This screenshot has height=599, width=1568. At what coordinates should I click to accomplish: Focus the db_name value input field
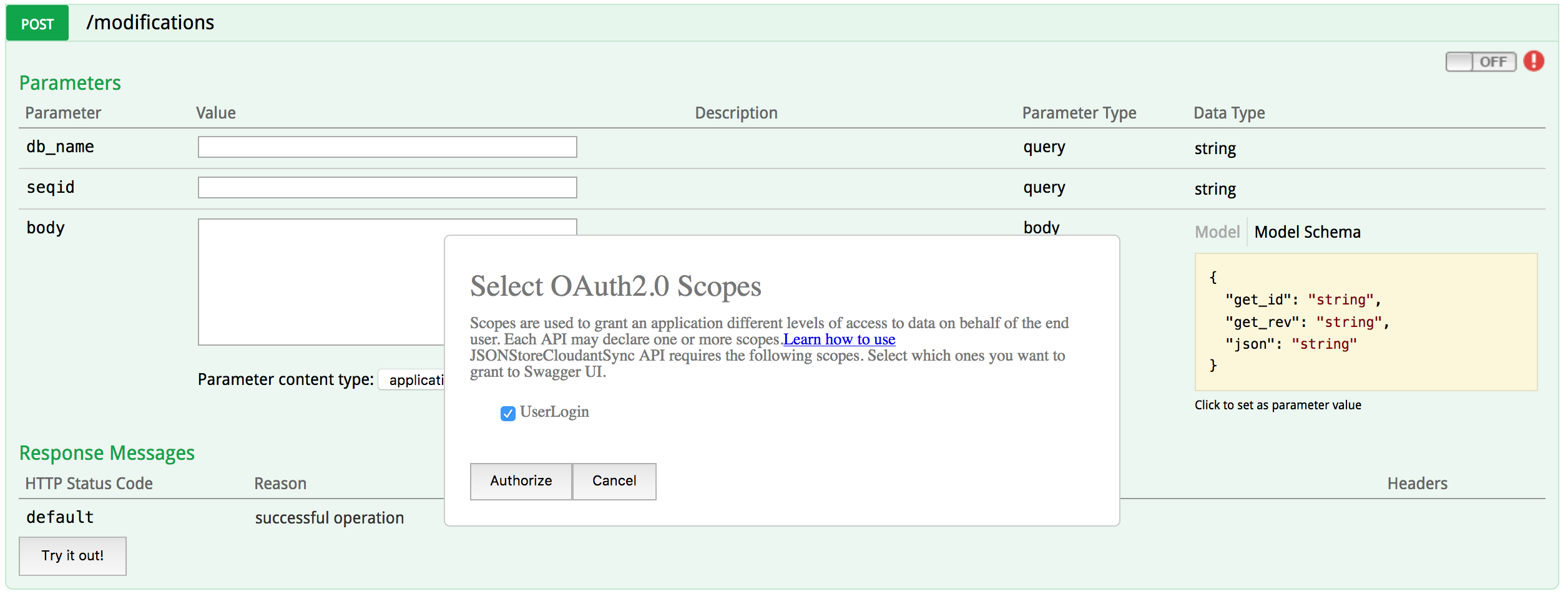pyautogui.click(x=388, y=147)
